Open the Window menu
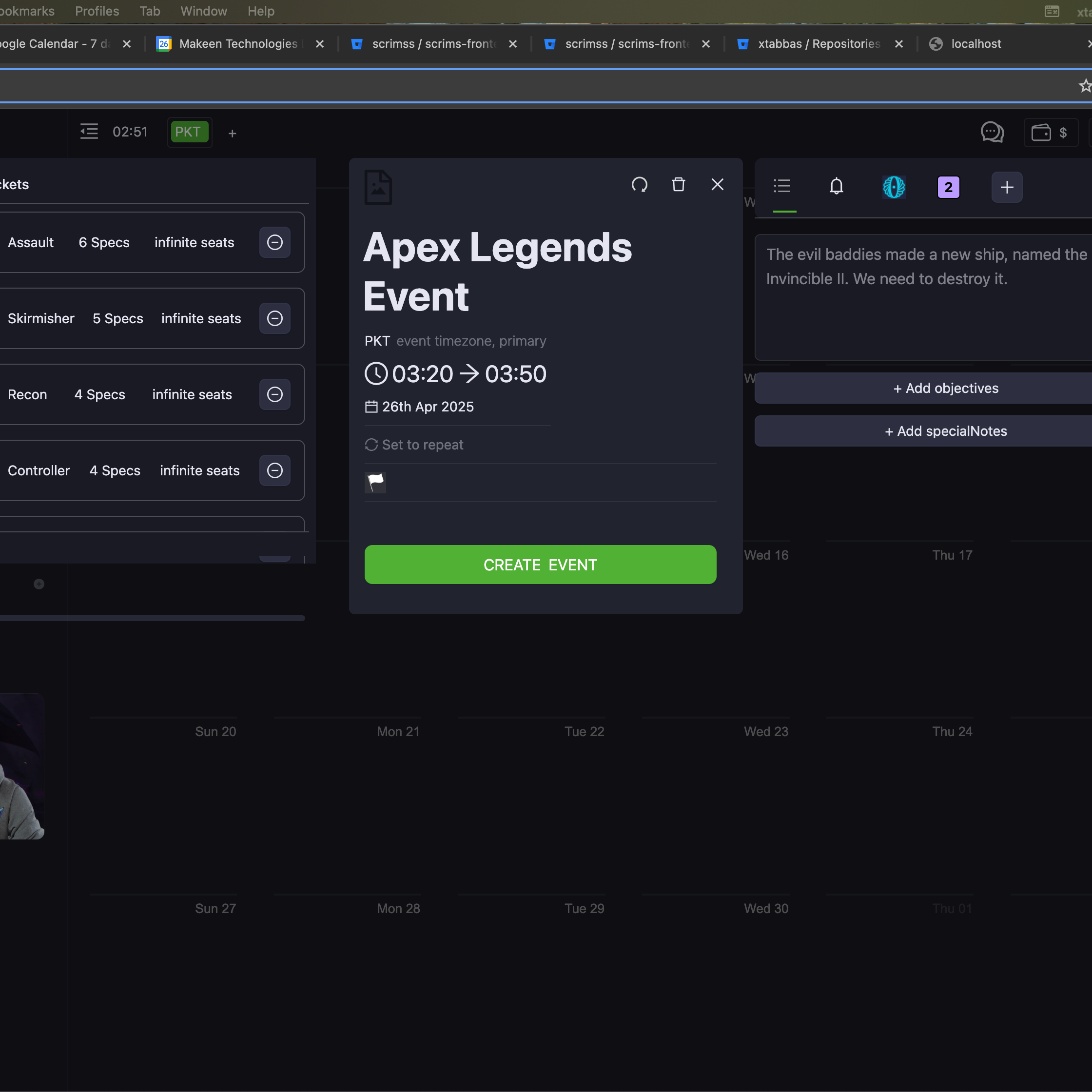This screenshot has width=1092, height=1092. click(x=203, y=11)
